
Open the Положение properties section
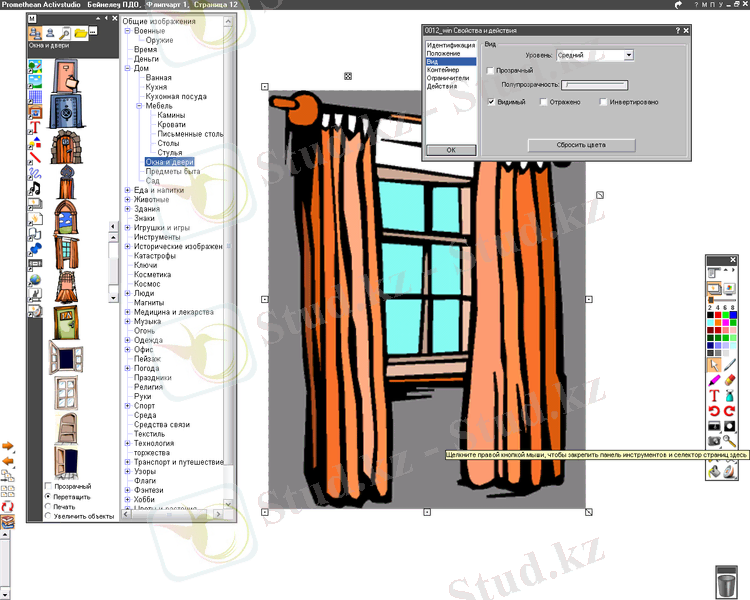(x=444, y=53)
